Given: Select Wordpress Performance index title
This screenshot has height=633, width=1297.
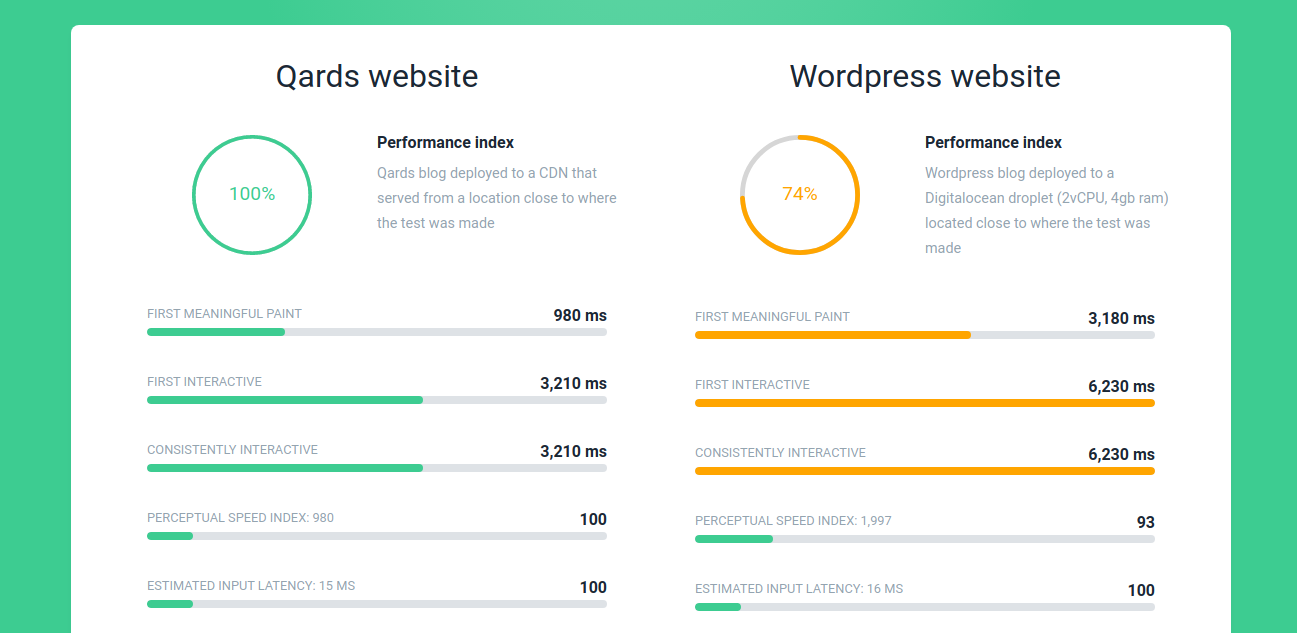Looking at the screenshot, I should pyautogui.click(x=994, y=143).
